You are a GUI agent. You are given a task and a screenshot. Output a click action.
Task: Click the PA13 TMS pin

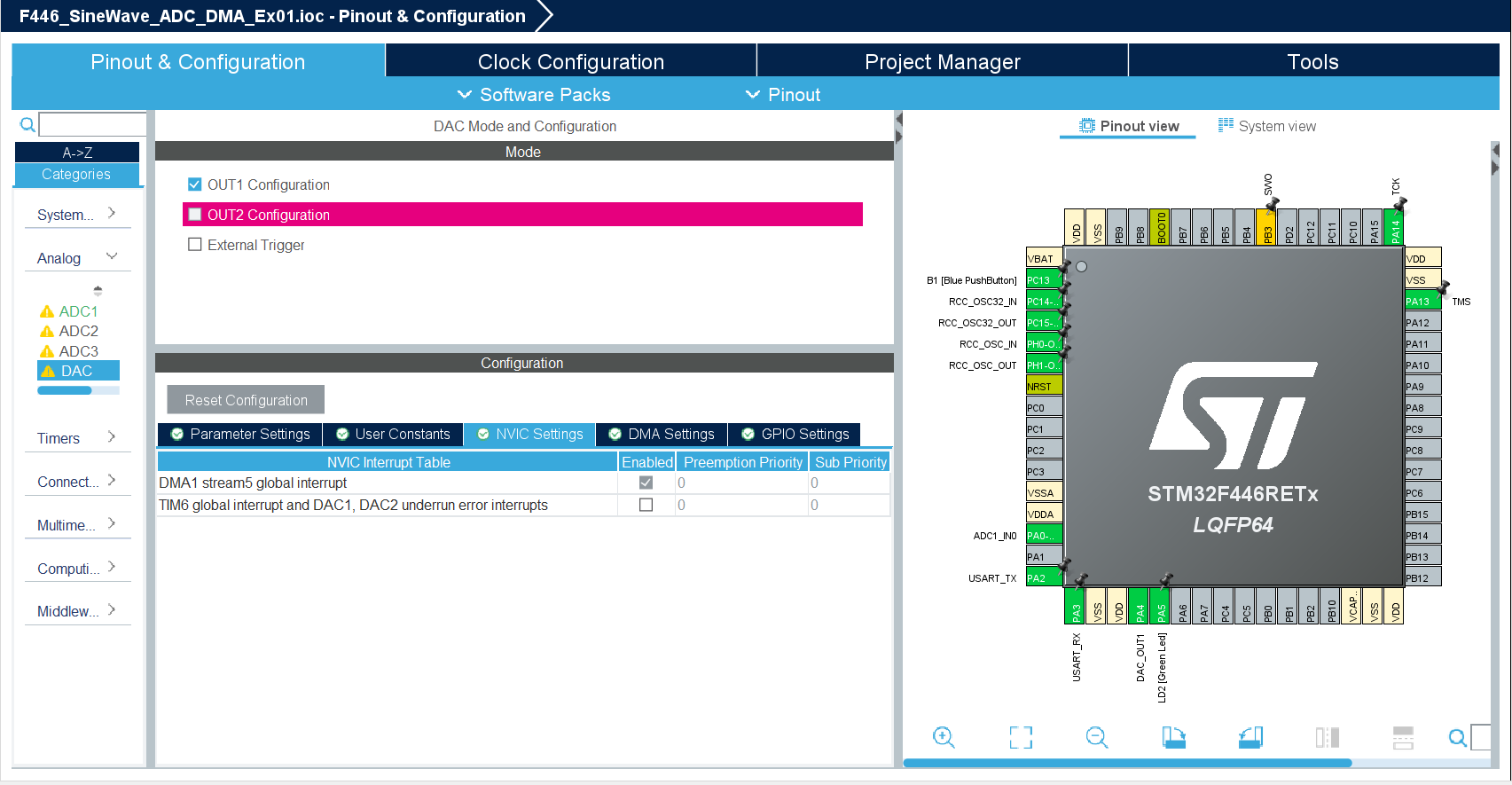1422,301
